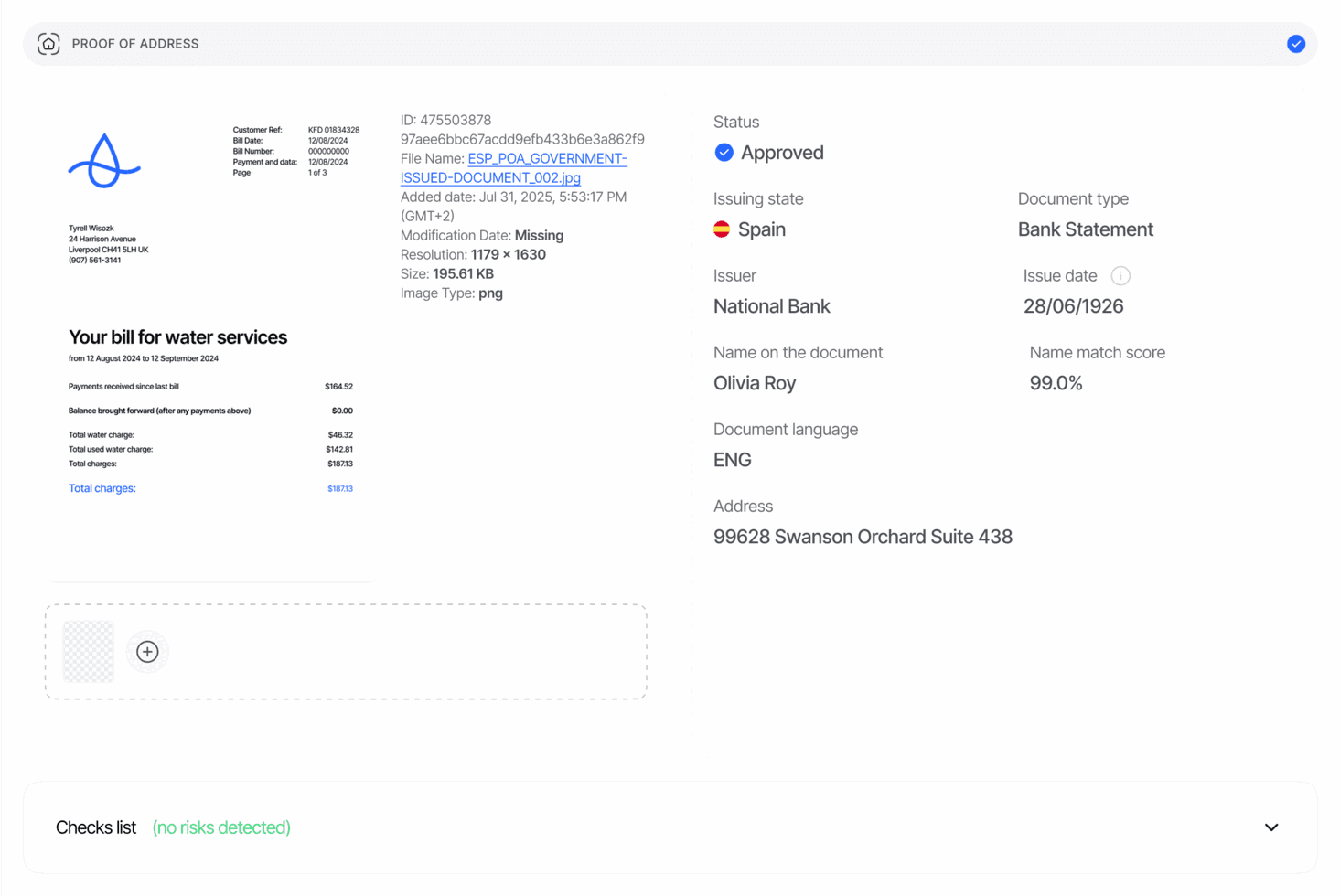
Task: Click the 99.0% name match score
Action: pyautogui.click(x=1056, y=383)
